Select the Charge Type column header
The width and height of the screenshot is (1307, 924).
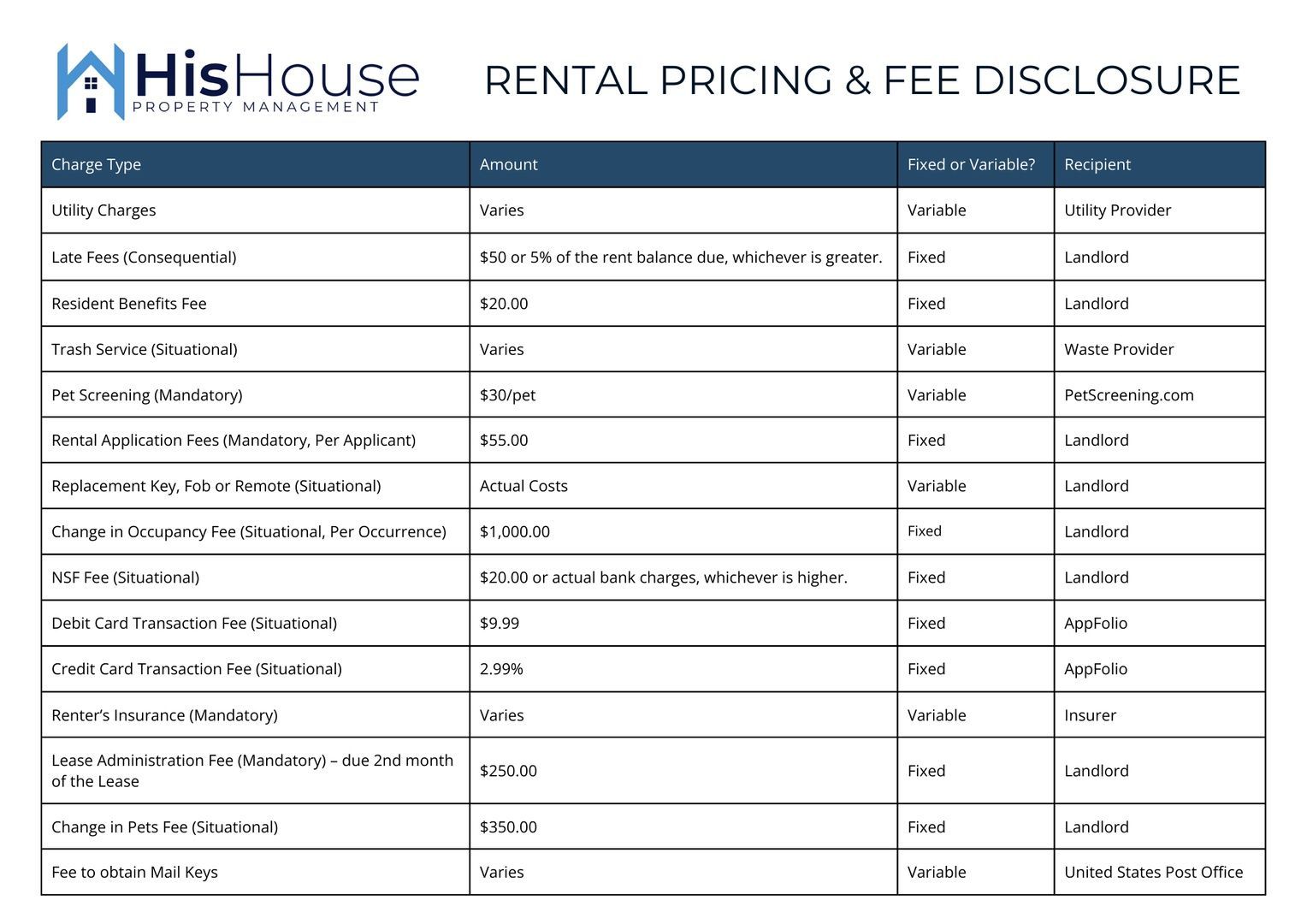click(x=96, y=164)
